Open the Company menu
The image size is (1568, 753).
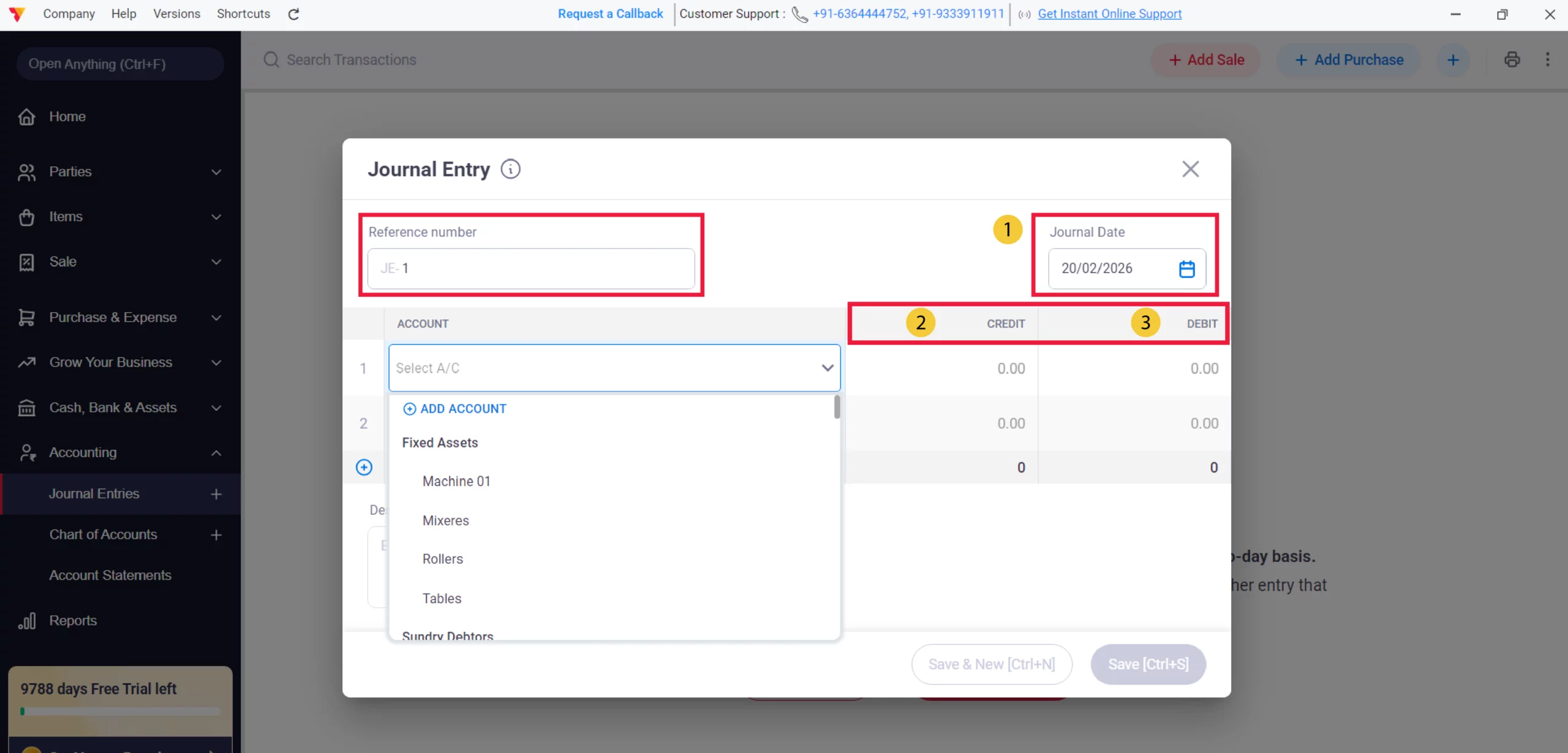69,13
